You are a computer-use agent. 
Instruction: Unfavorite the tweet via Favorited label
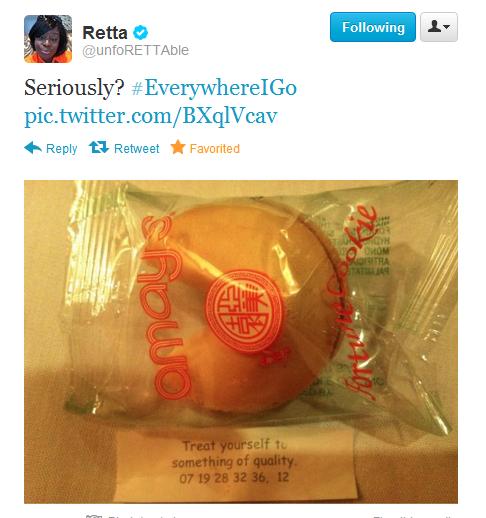click(215, 148)
